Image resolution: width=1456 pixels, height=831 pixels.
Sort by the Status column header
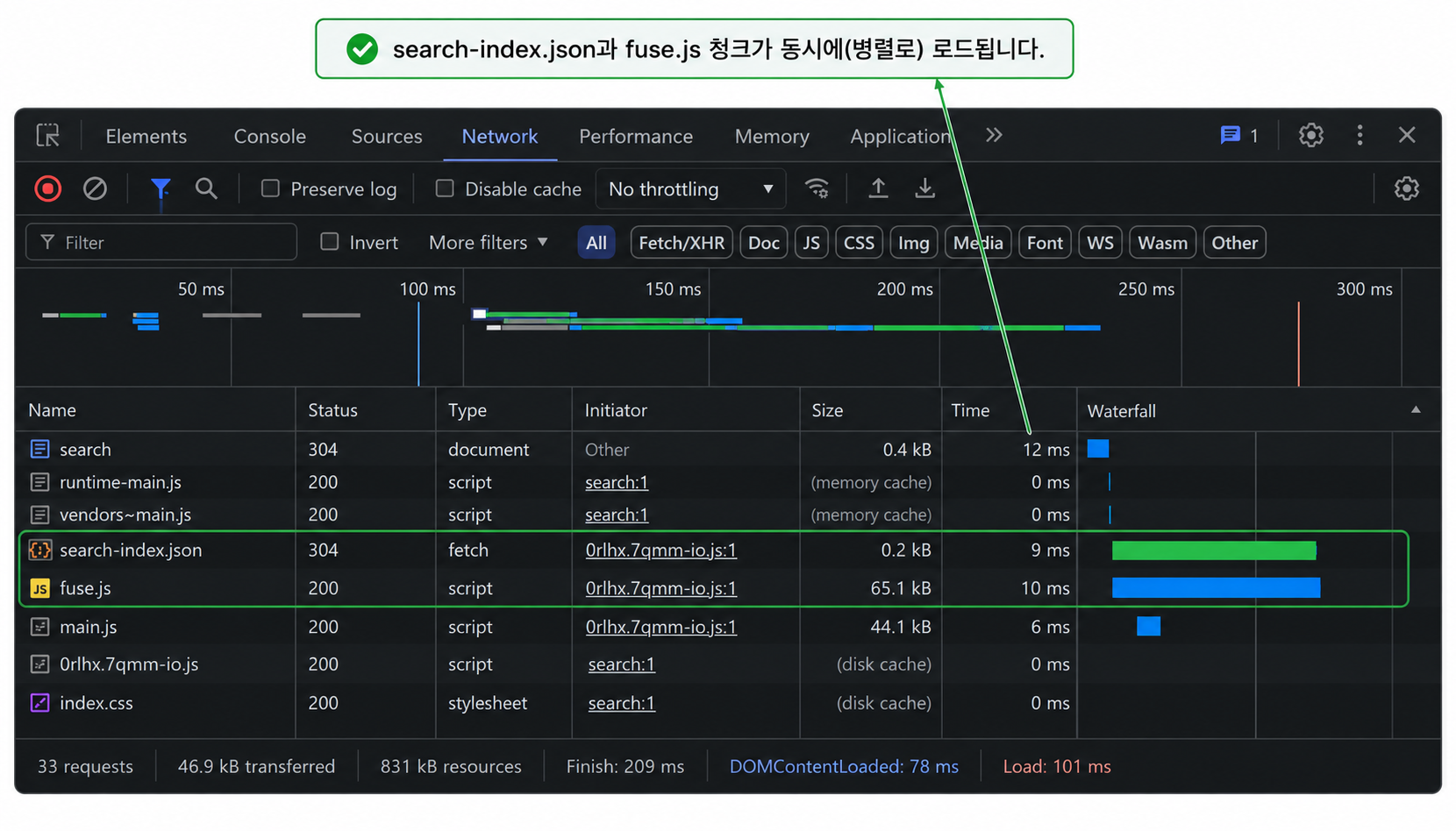pyautogui.click(x=332, y=410)
